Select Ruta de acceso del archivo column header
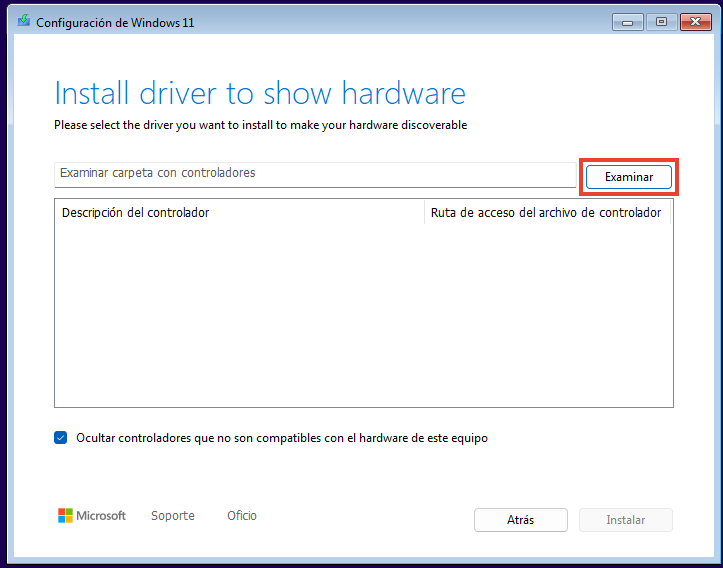This screenshot has width=723, height=568. 545,213
